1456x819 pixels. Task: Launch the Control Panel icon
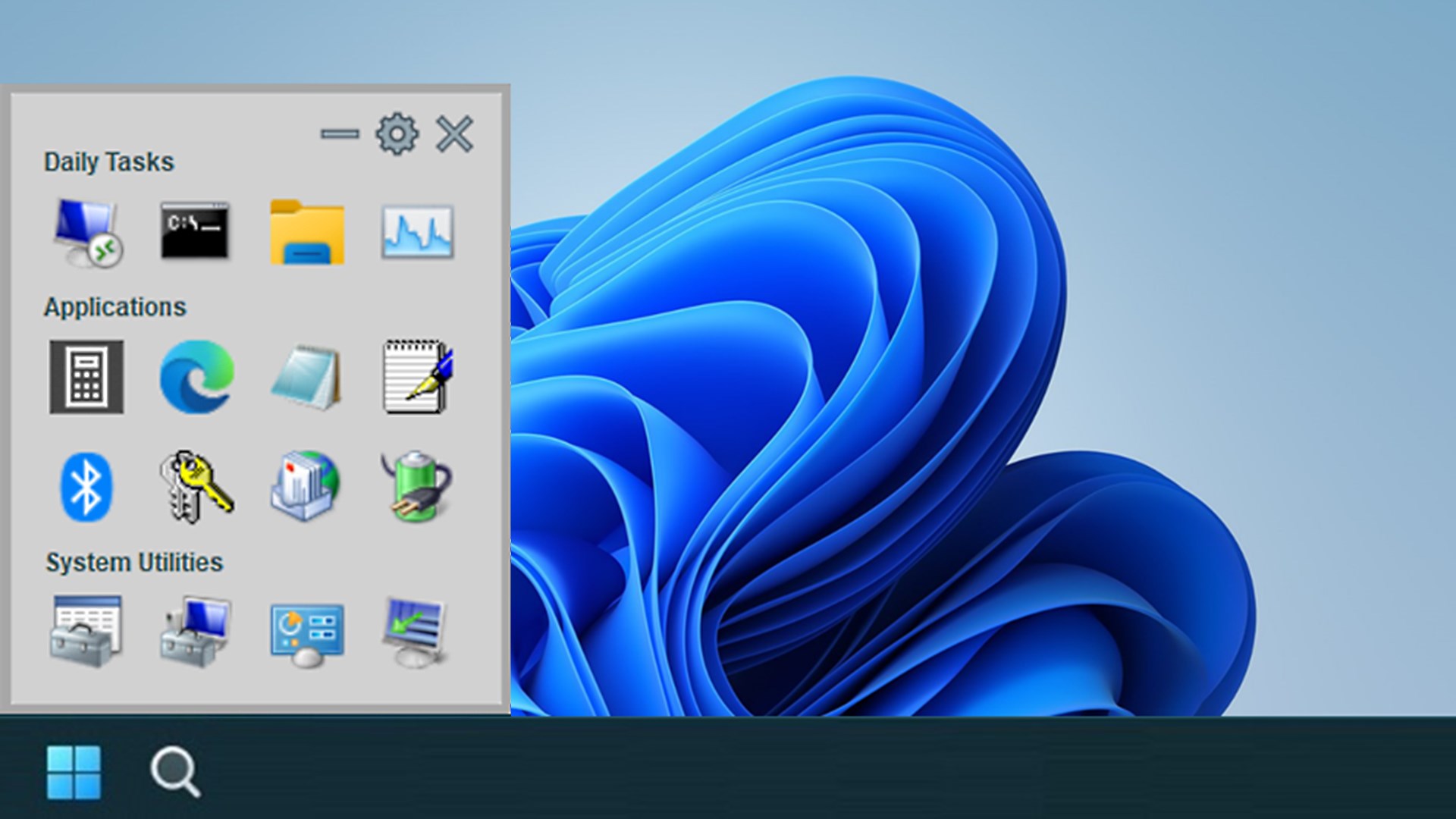[x=307, y=634]
